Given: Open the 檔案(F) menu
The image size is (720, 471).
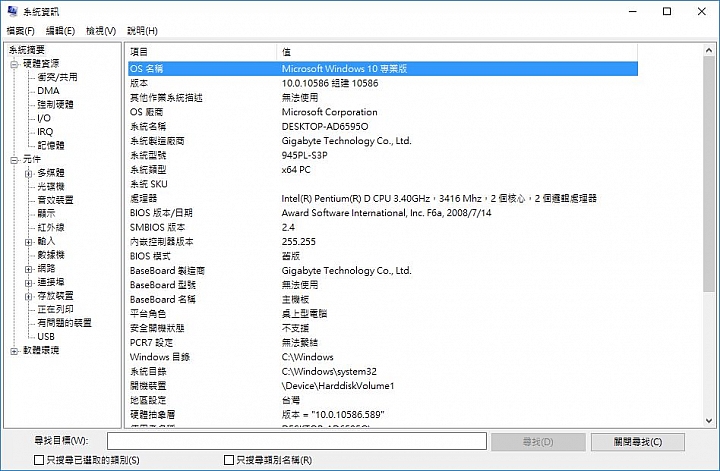Looking at the screenshot, I should (x=21, y=31).
